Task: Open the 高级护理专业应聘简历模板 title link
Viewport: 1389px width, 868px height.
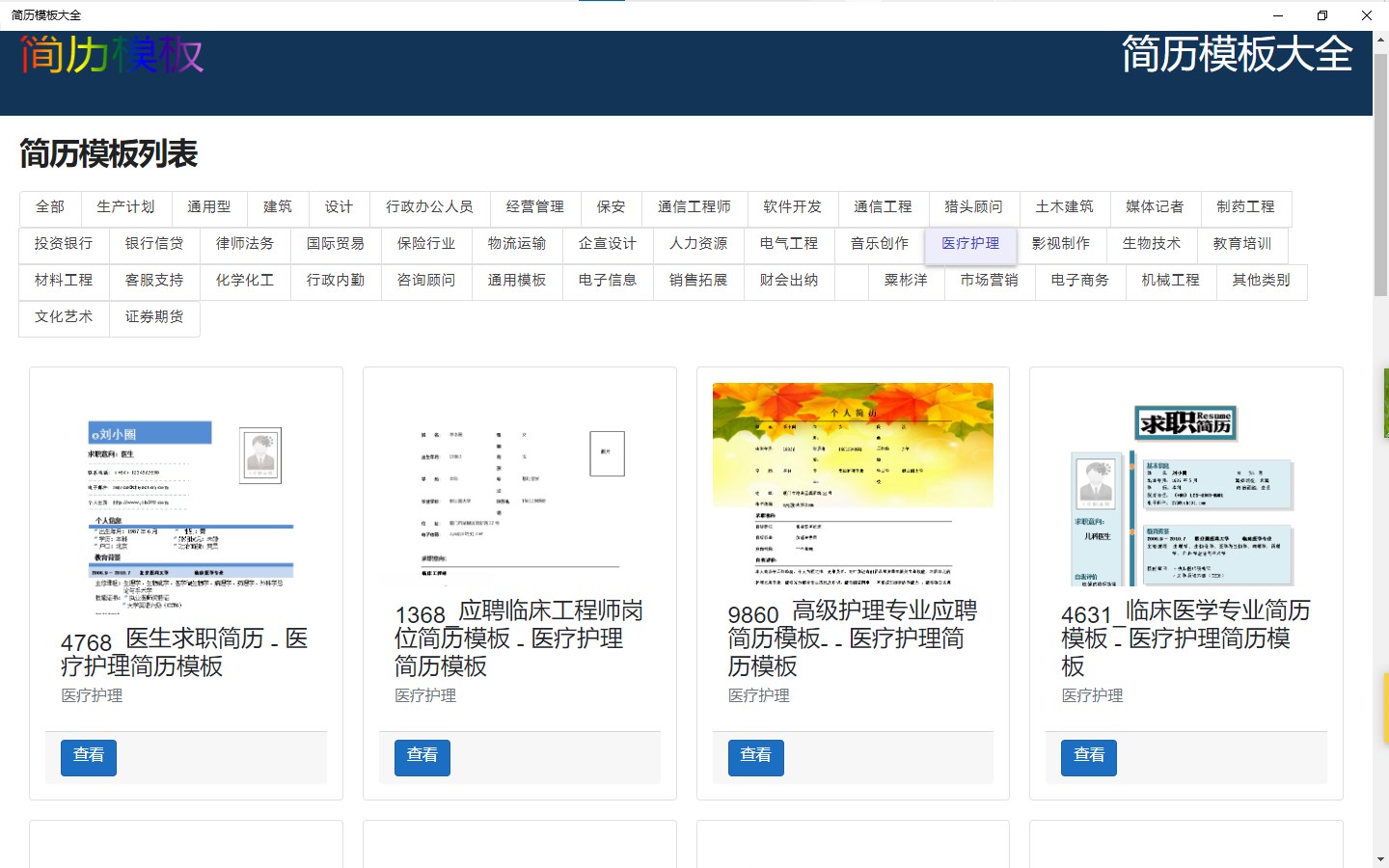Action: pyautogui.click(x=852, y=638)
